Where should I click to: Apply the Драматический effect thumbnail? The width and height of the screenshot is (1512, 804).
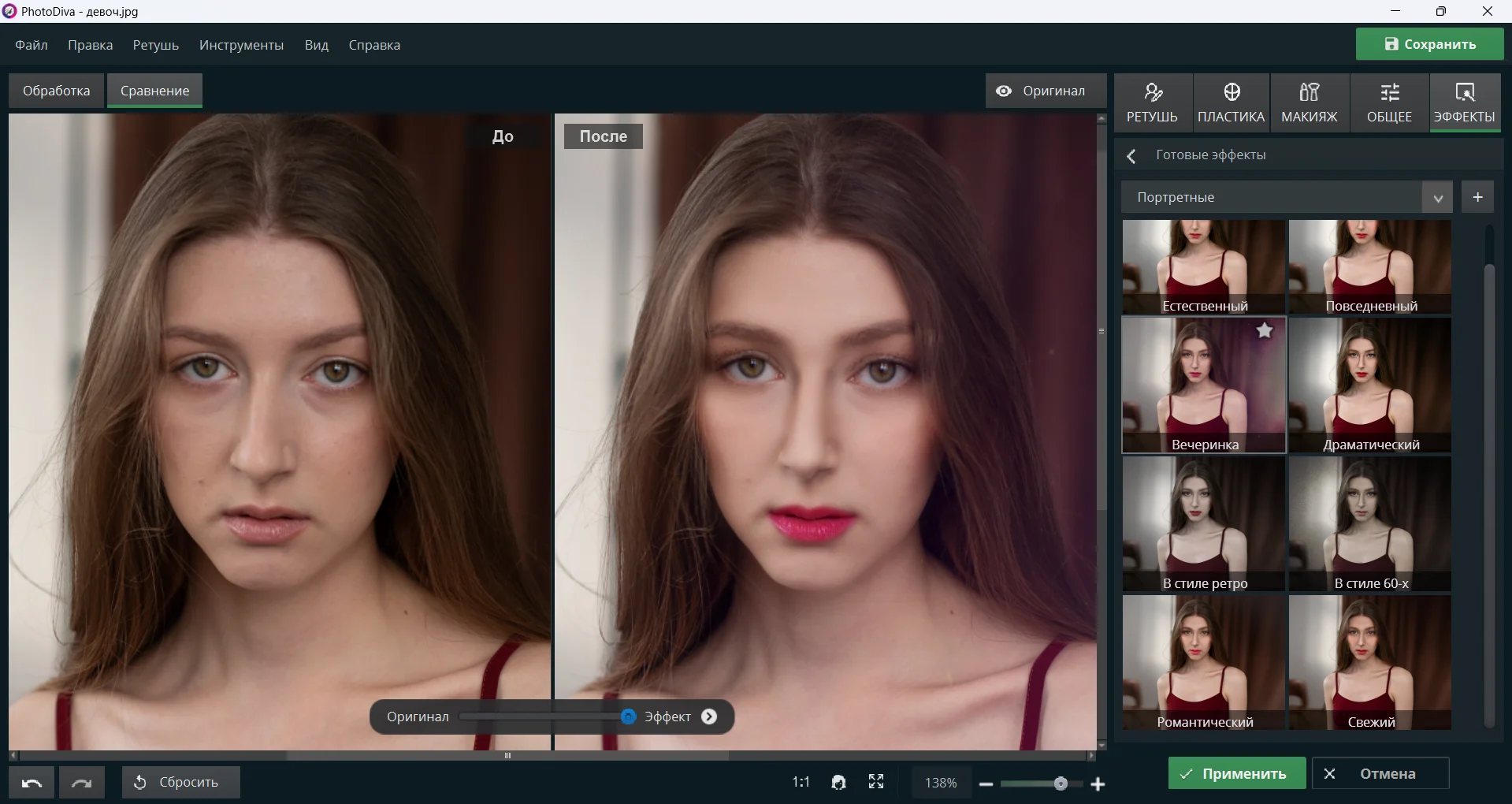click(1370, 385)
